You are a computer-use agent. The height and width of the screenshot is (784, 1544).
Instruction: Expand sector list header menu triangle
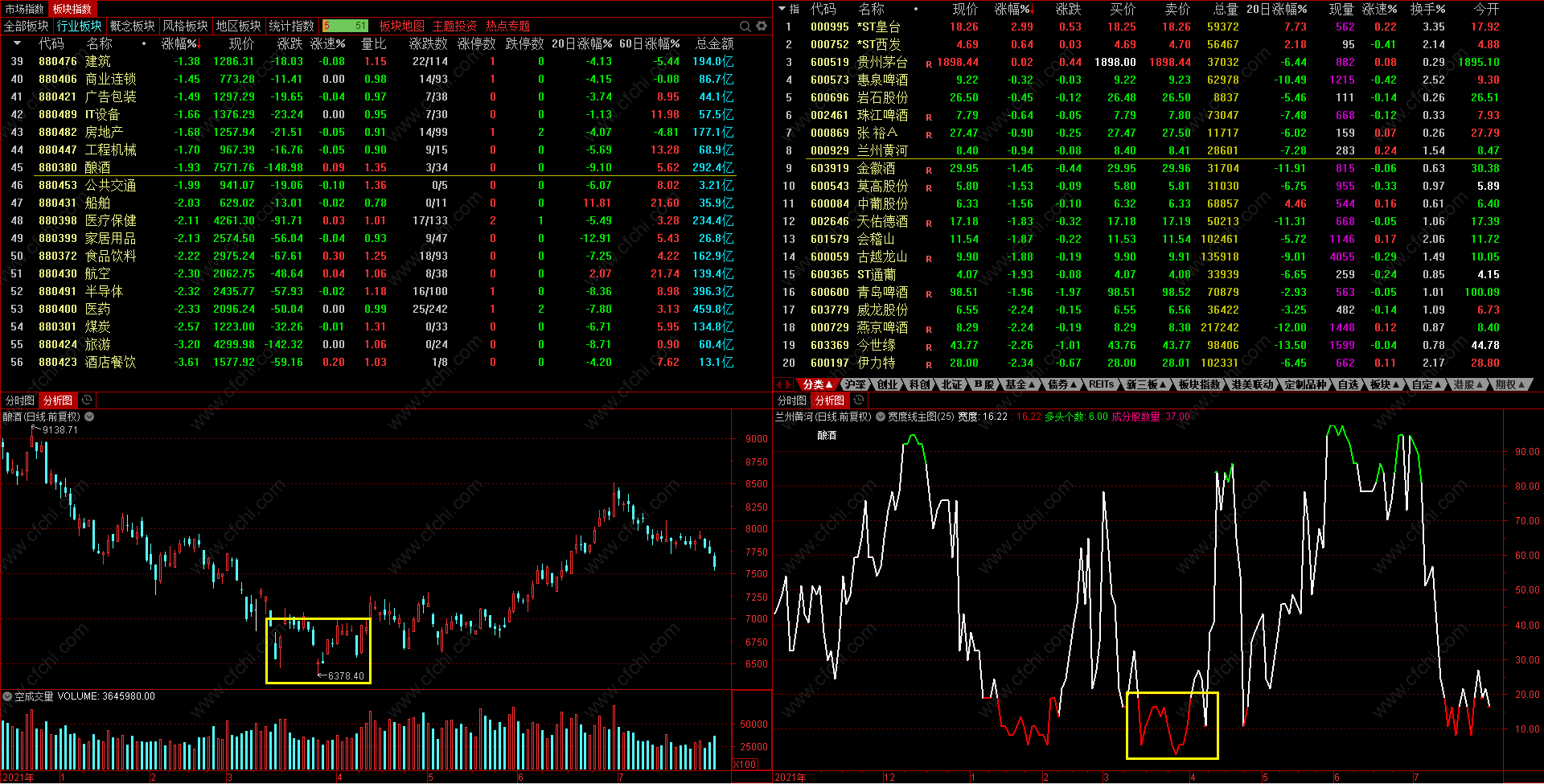point(17,43)
